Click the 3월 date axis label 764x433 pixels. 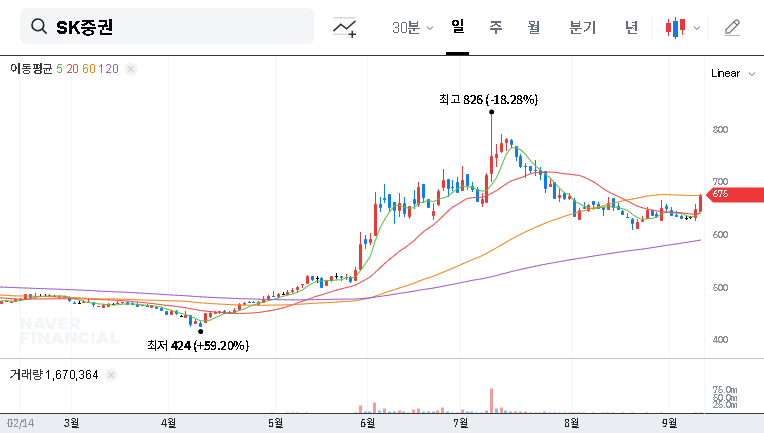[x=72, y=423]
